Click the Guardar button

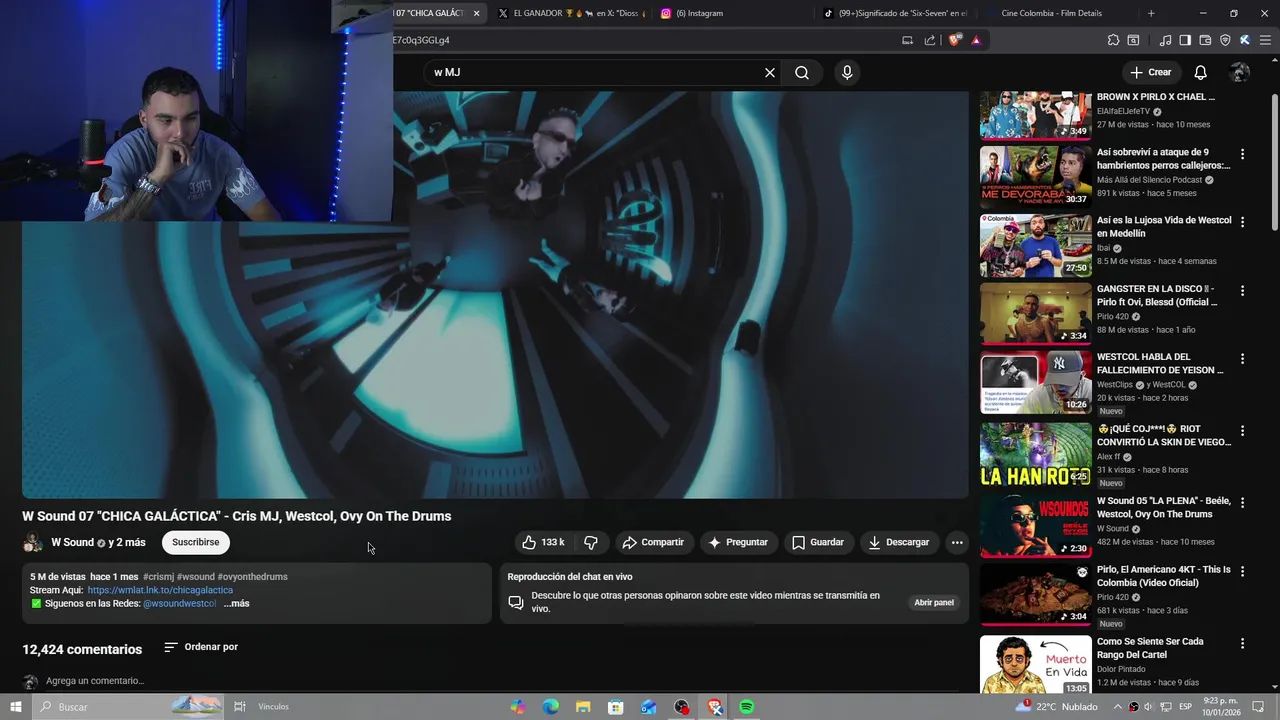point(818,542)
